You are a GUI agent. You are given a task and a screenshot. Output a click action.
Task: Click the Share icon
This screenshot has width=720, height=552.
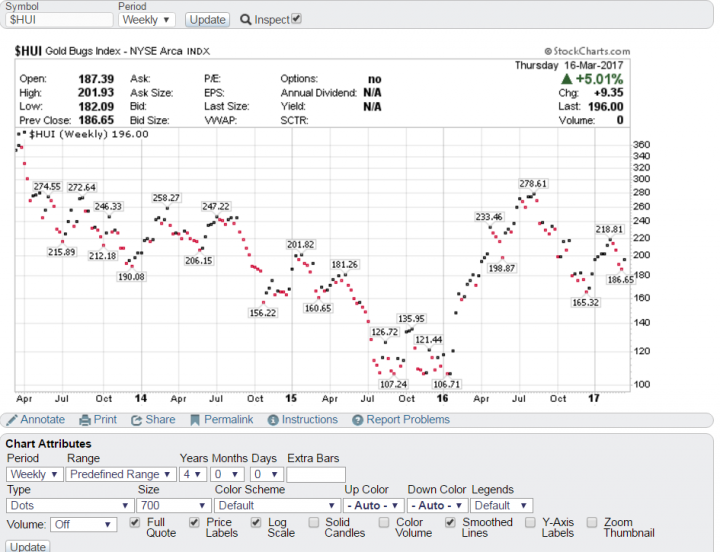pyautogui.click(x=137, y=420)
